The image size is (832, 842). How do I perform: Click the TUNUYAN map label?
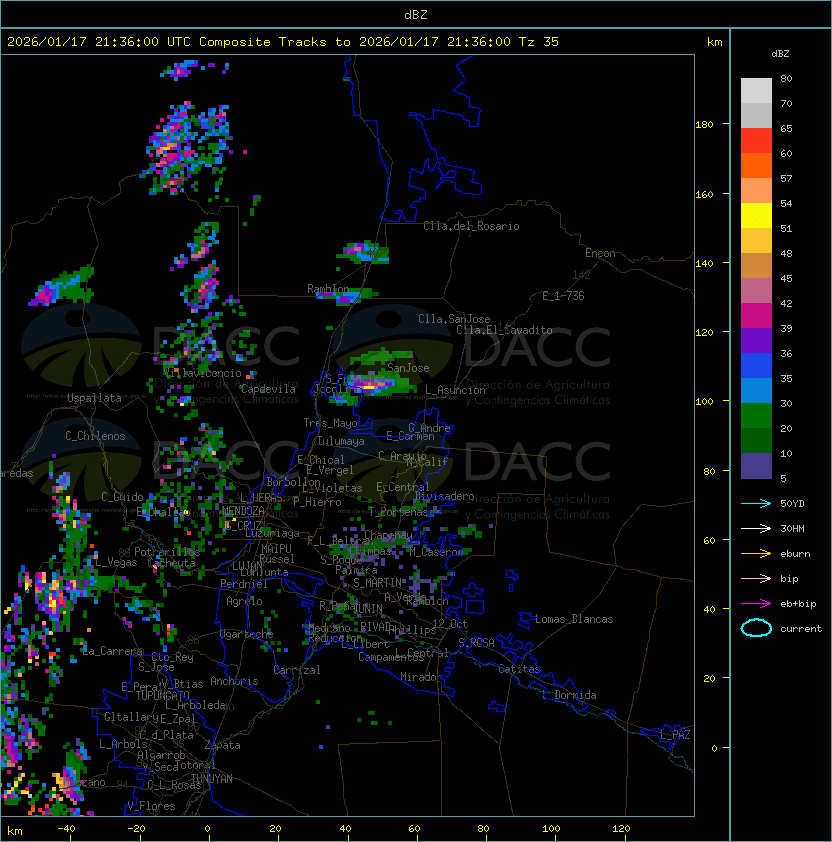pos(212,779)
